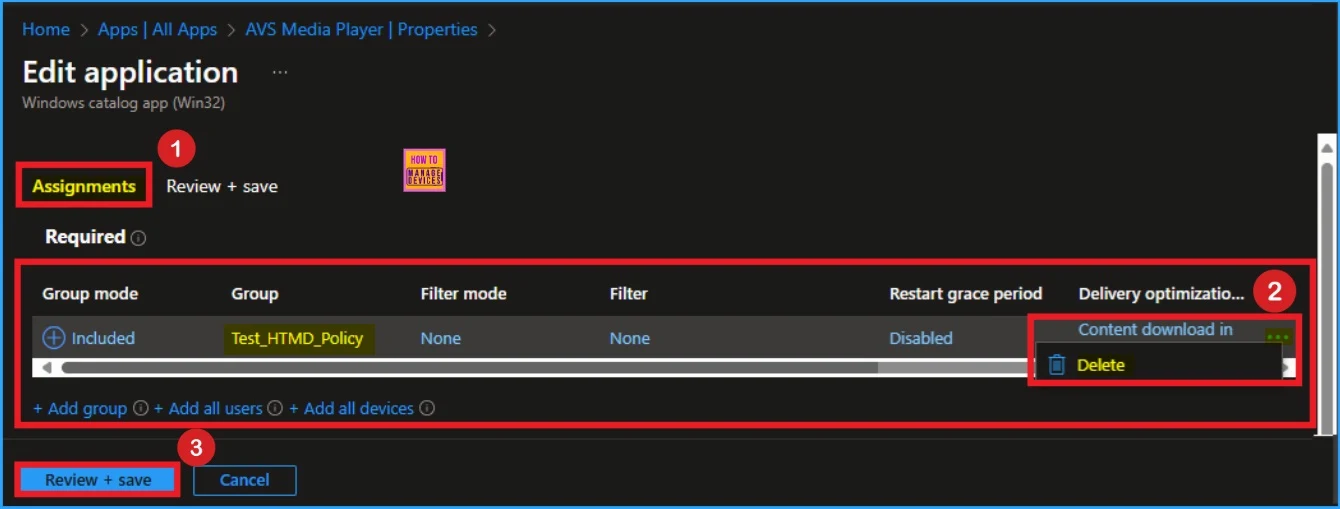Switch to the Review + save tab
Viewport: 1340px width, 509px height.
(222, 186)
